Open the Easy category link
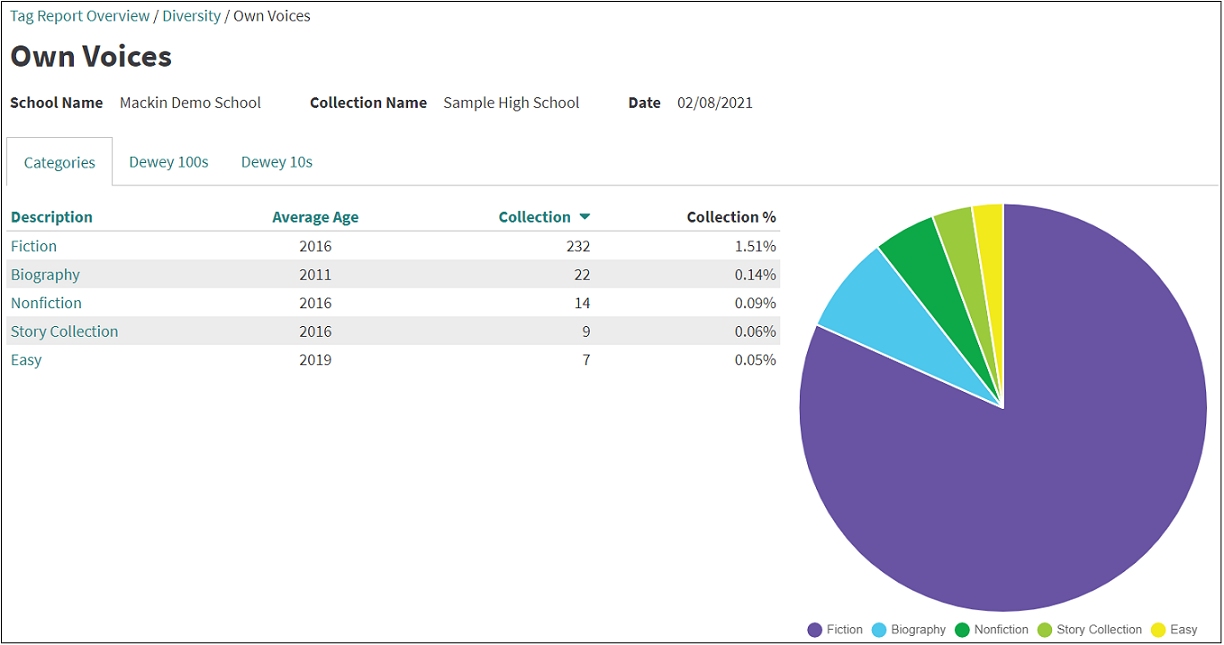Screen dimensions: 1224x645 coord(26,360)
